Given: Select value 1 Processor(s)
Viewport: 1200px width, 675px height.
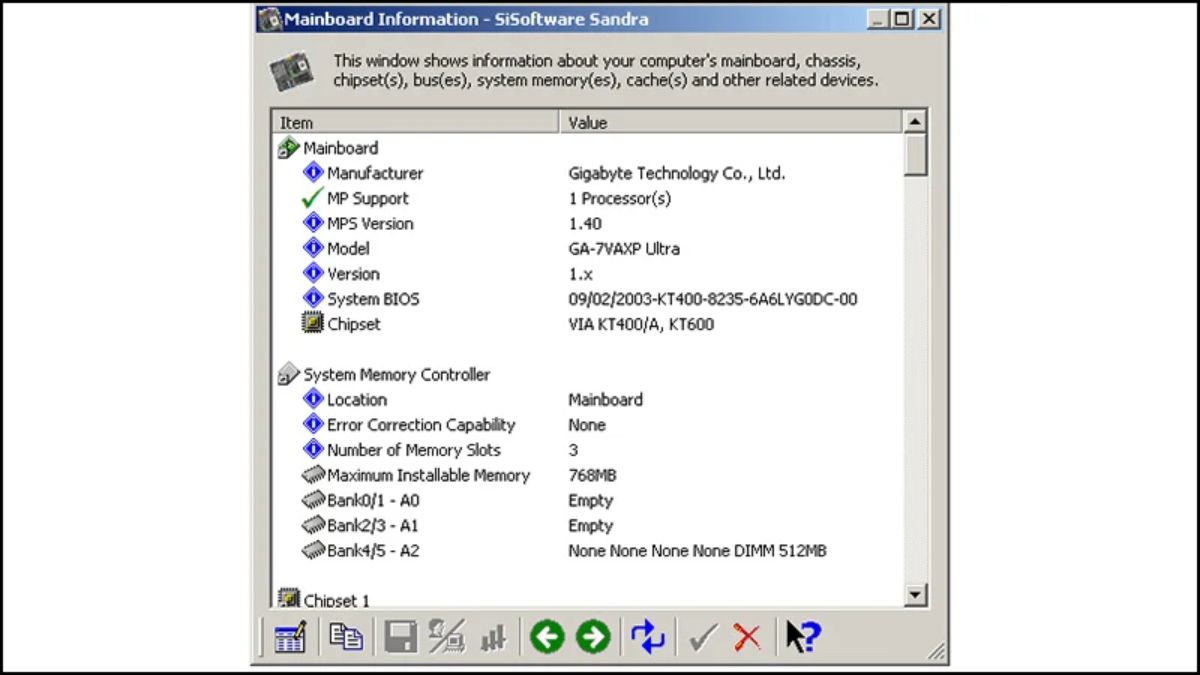Looking at the screenshot, I should 619,198.
